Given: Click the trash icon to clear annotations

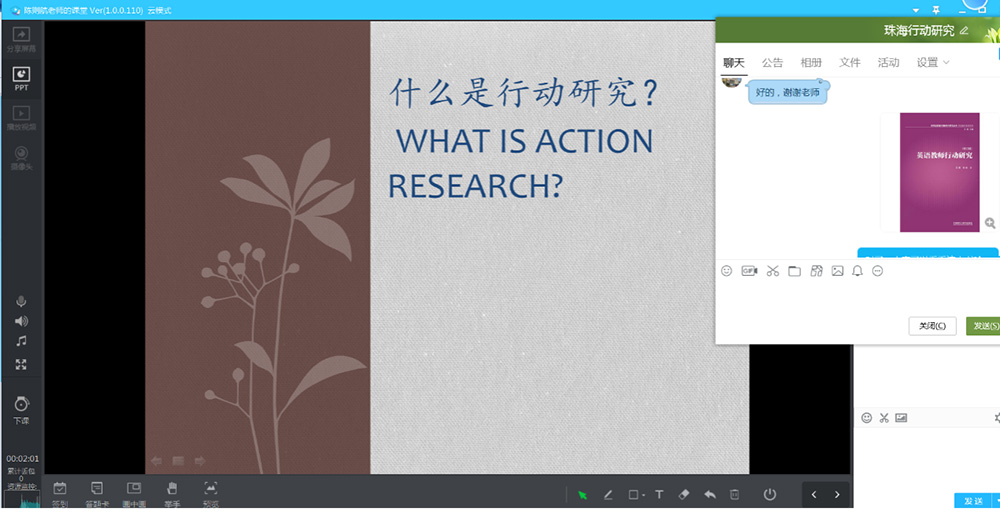Looking at the screenshot, I should pyautogui.click(x=734, y=494).
